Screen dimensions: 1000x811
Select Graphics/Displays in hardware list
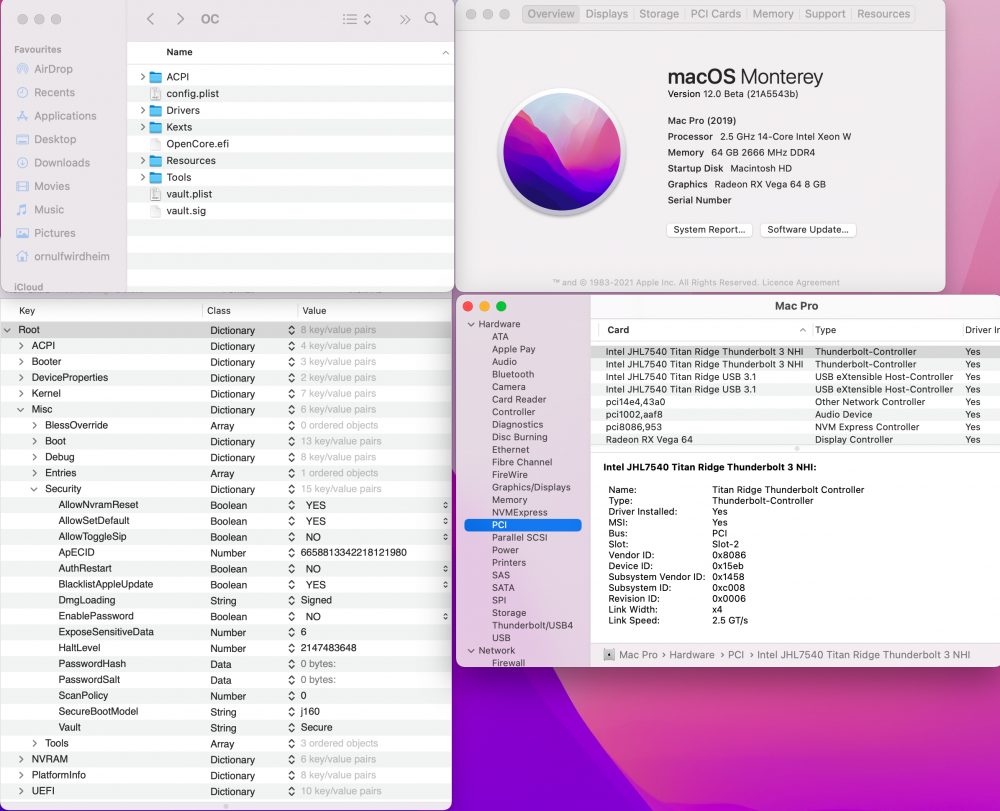click(x=531, y=487)
